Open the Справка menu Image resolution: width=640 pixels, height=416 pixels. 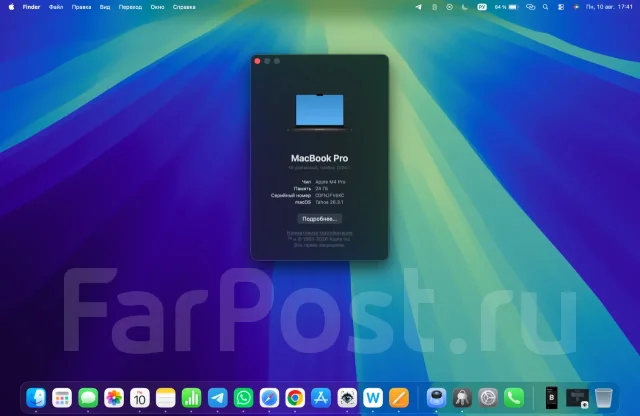[184, 7]
